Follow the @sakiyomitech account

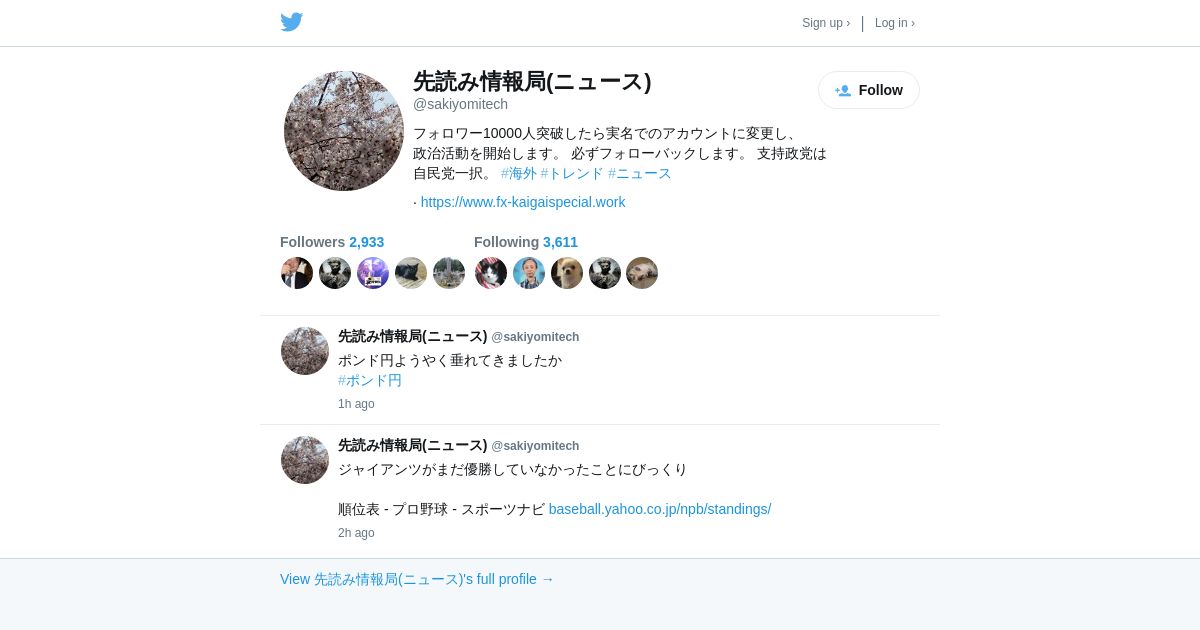[869, 90]
